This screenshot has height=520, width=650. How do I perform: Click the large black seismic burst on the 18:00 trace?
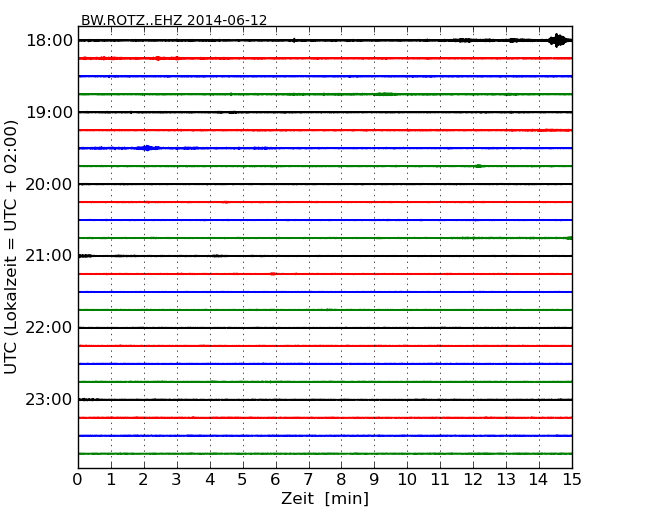[x=558, y=41]
